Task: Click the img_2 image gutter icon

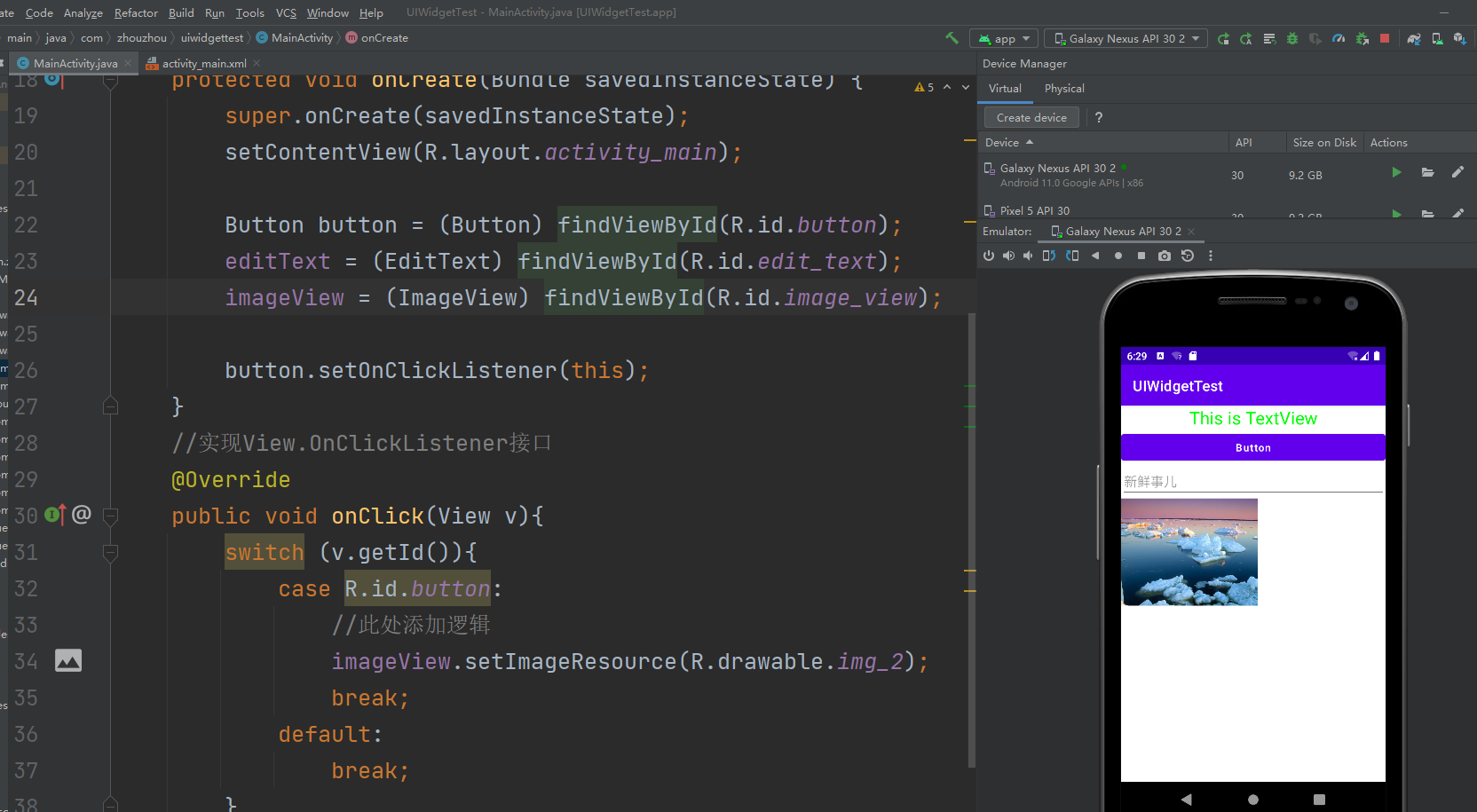Action: (x=68, y=661)
